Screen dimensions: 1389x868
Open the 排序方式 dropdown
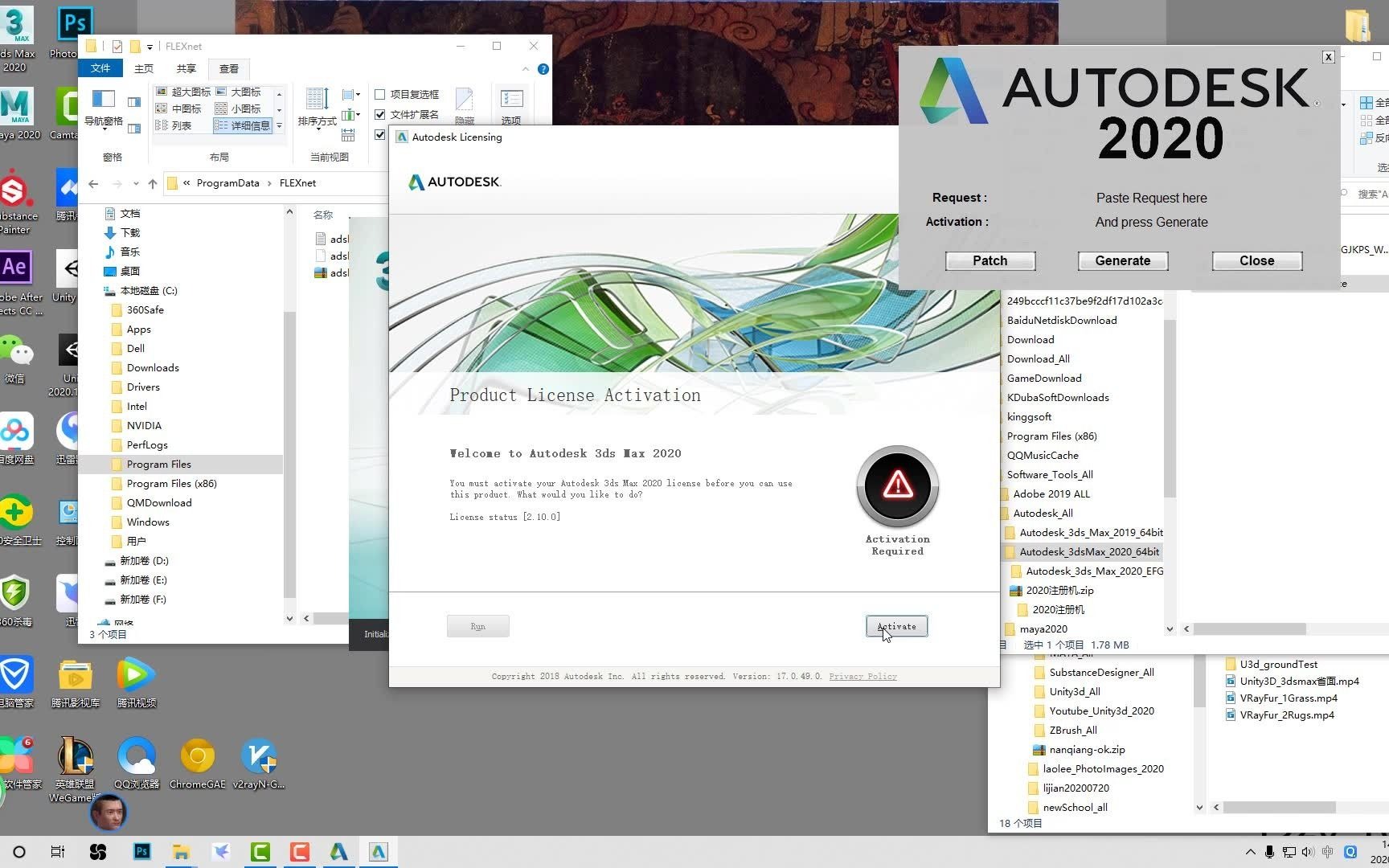coord(317,108)
